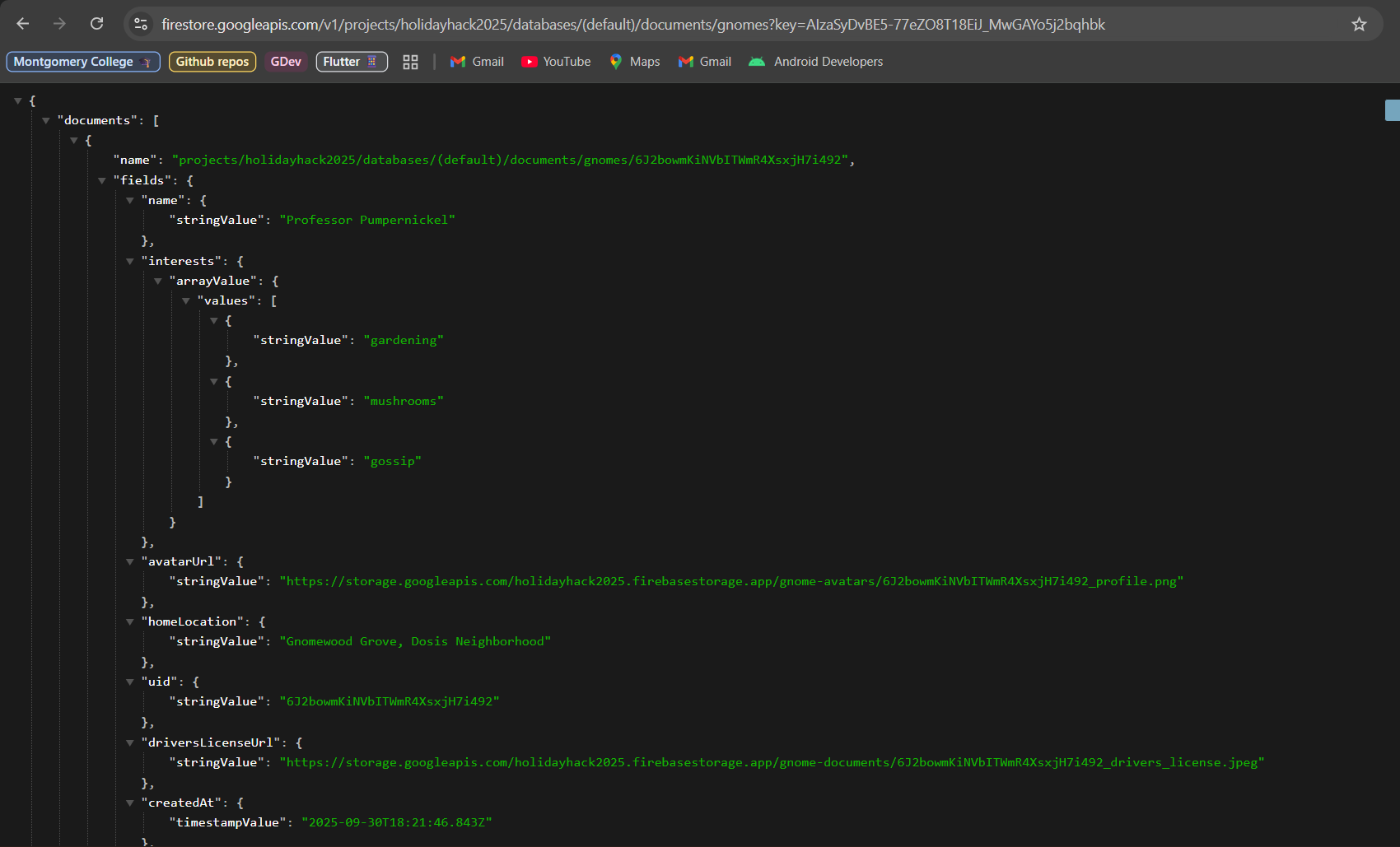This screenshot has height=847, width=1400.
Task: Click the "homeLocation" key label
Action: [193, 621]
